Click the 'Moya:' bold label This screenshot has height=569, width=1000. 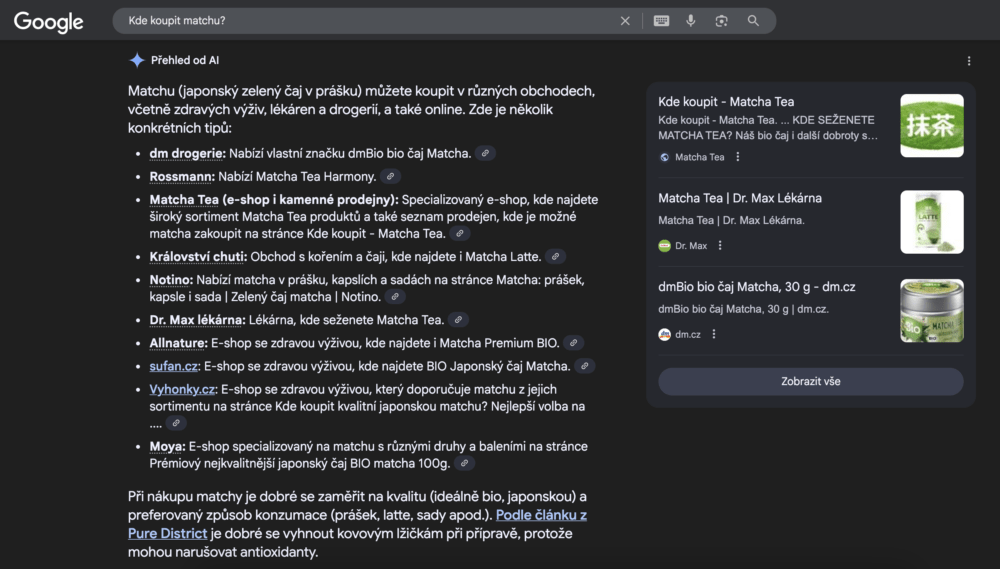click(x=167, y=447)
